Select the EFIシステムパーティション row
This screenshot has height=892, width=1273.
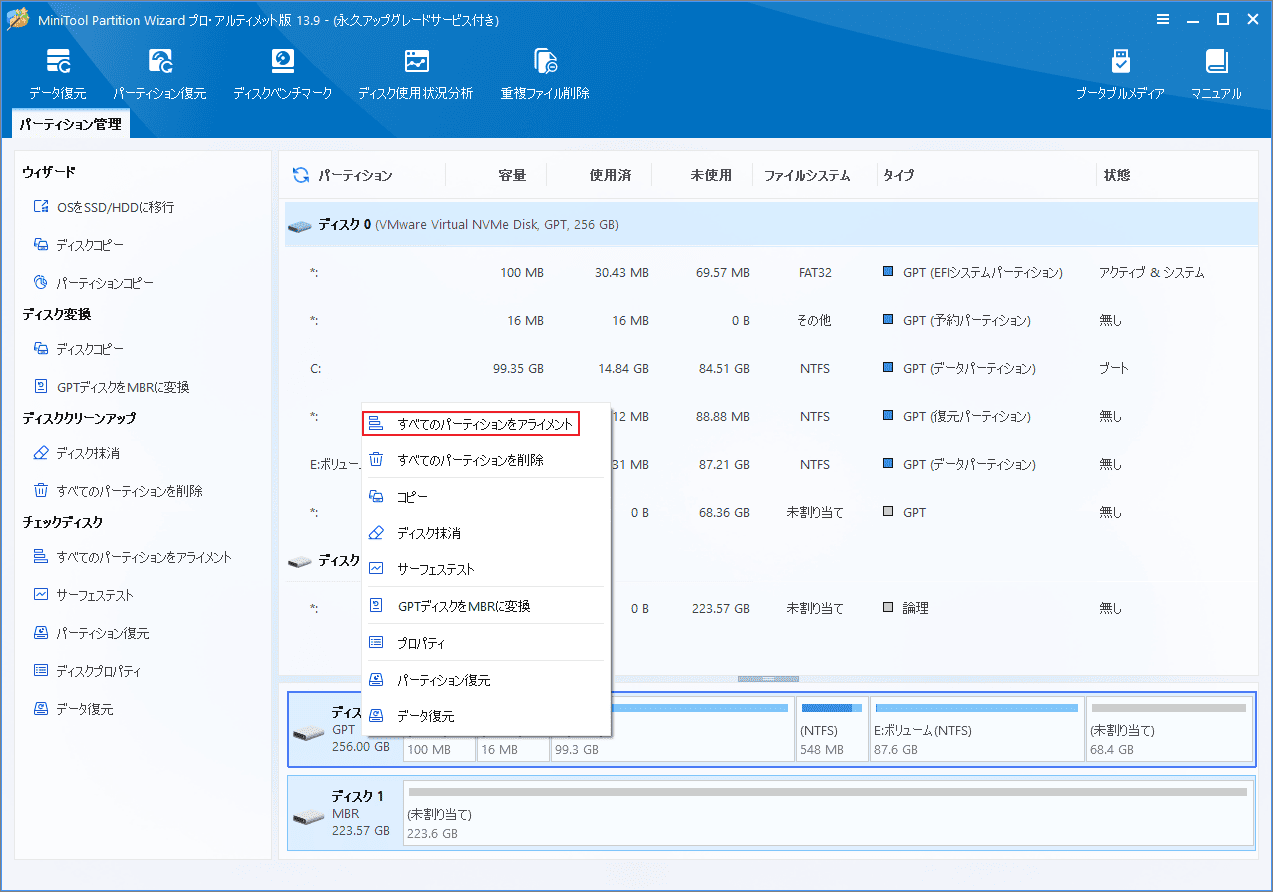coord(771,272)
